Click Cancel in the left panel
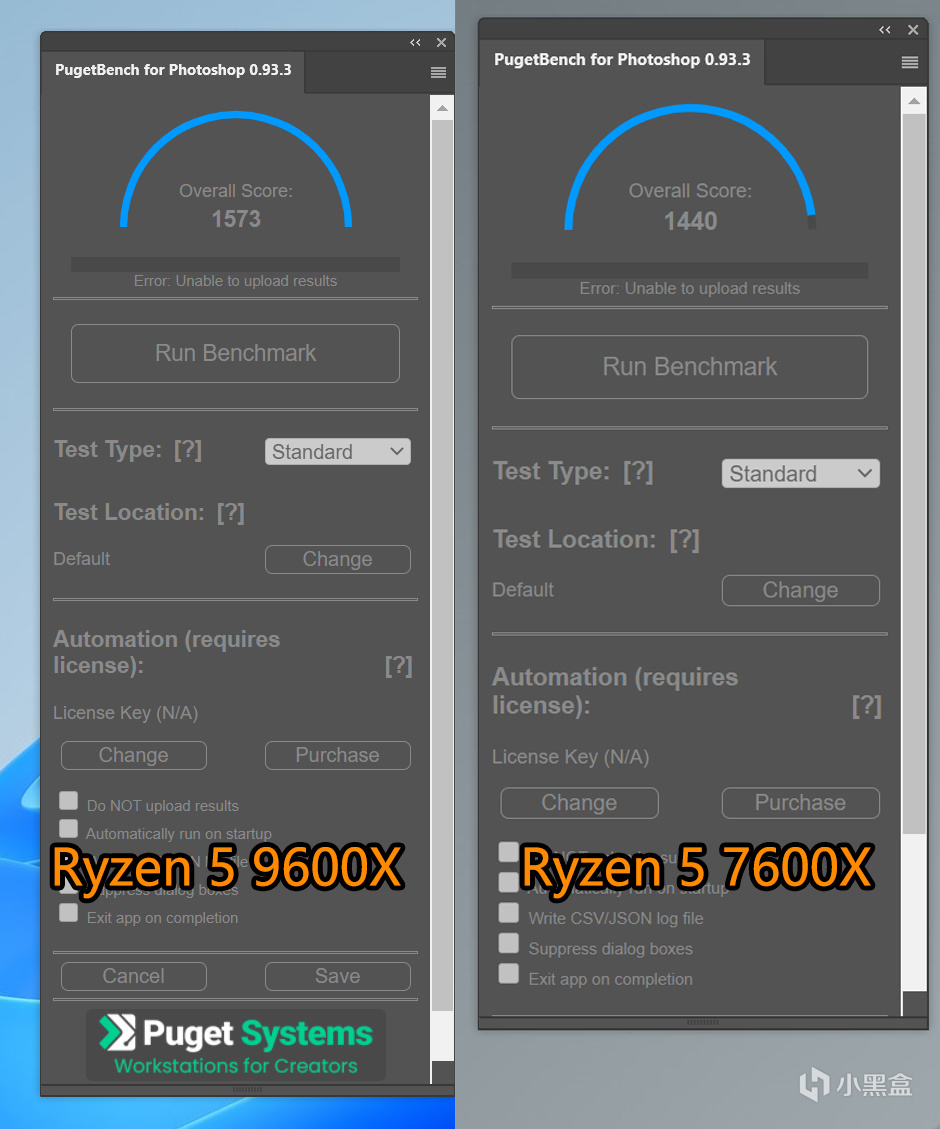940x1129 pixels. tap(134, 976)
